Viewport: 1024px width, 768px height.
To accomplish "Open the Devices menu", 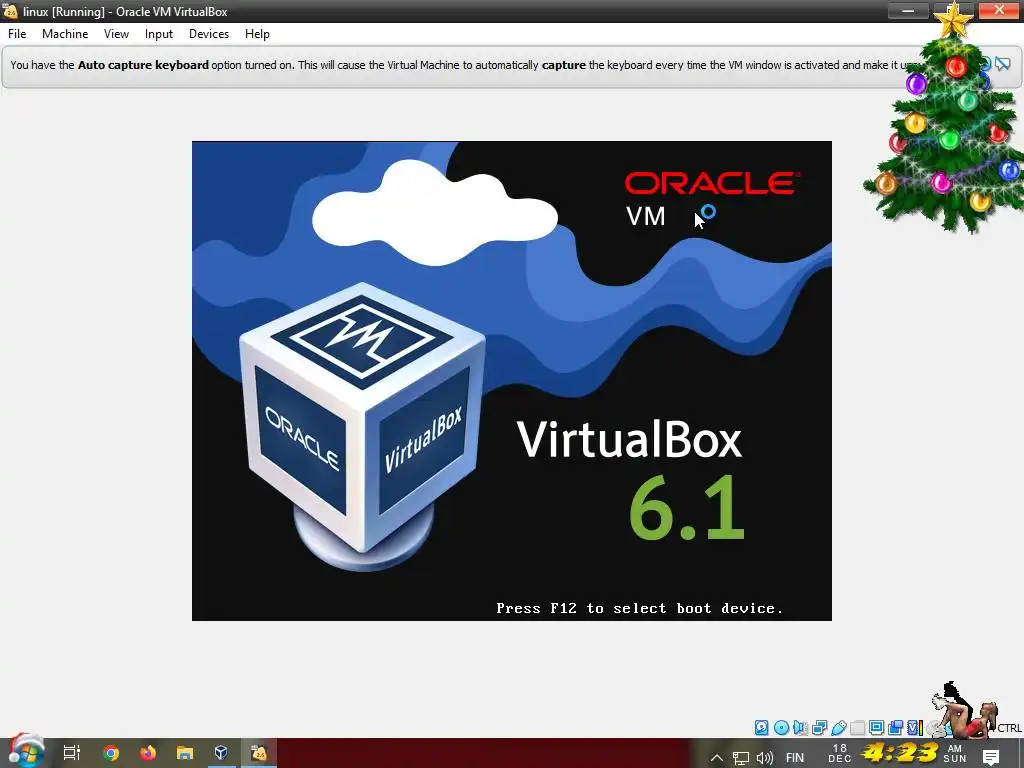I will (209, 34).
